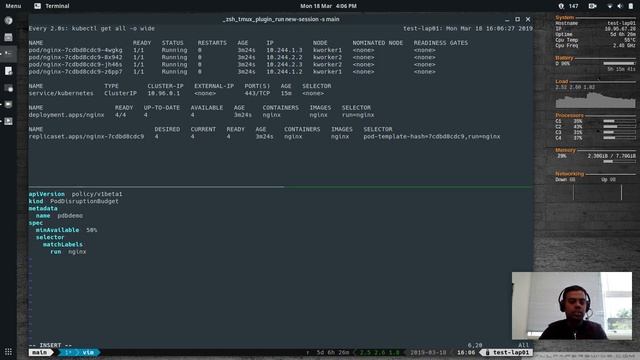
Task: Select pod/nginx-7cdbd8cdc9-8x942 row
Action: [232, 58]
